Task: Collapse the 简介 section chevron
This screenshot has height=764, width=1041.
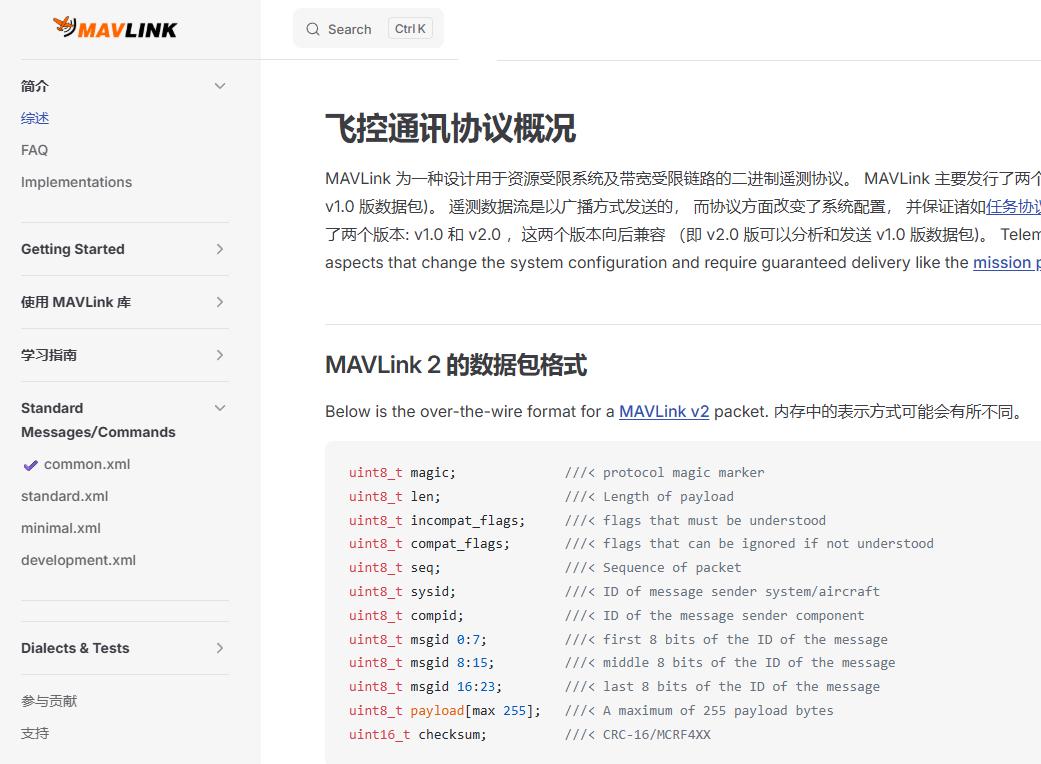Action: point(220,86)
